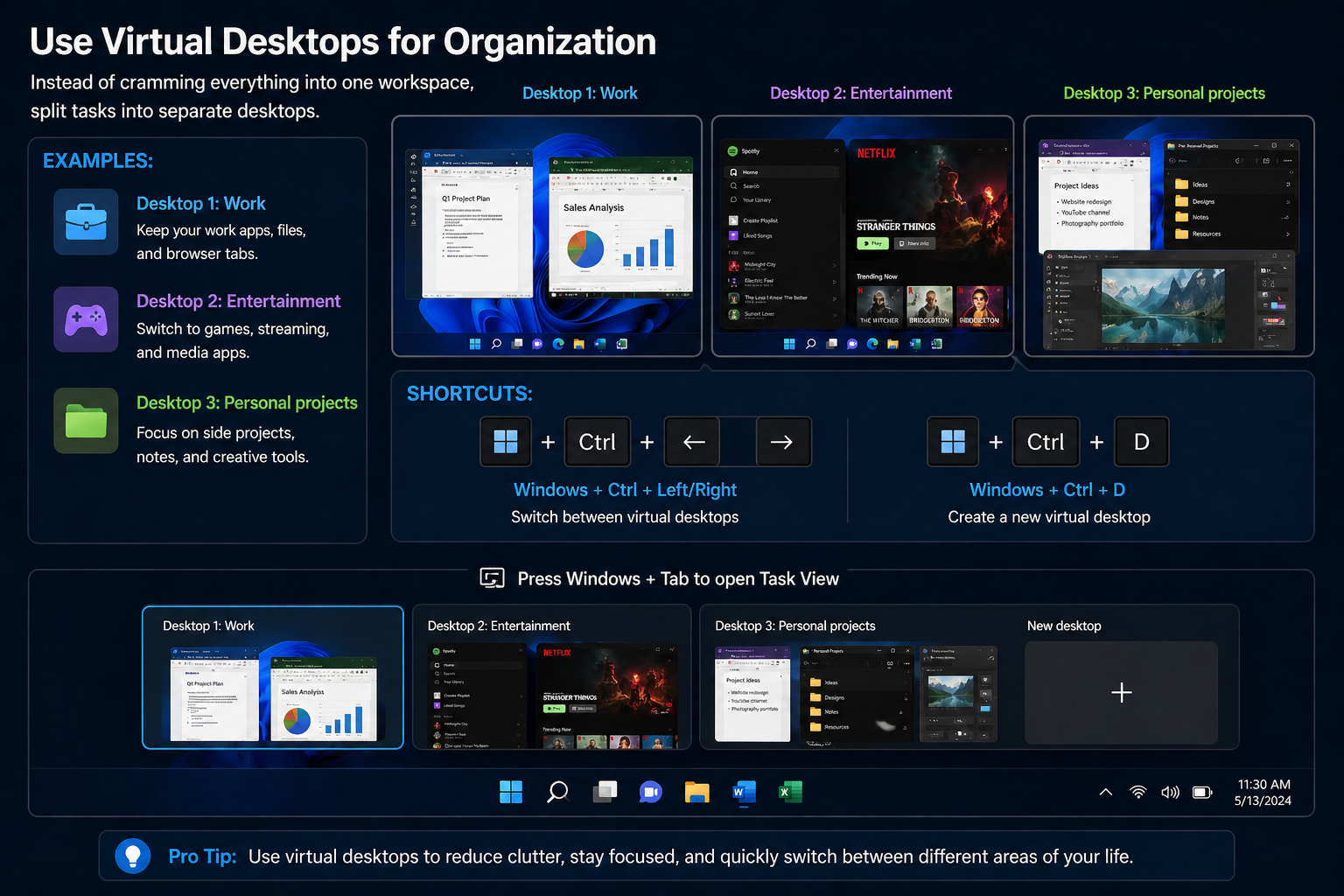Select Desktop 2: Entertainment thumbnail in Task View
Screen dimensions: 1344x896
pyautogui.click(x=552, y=677)
